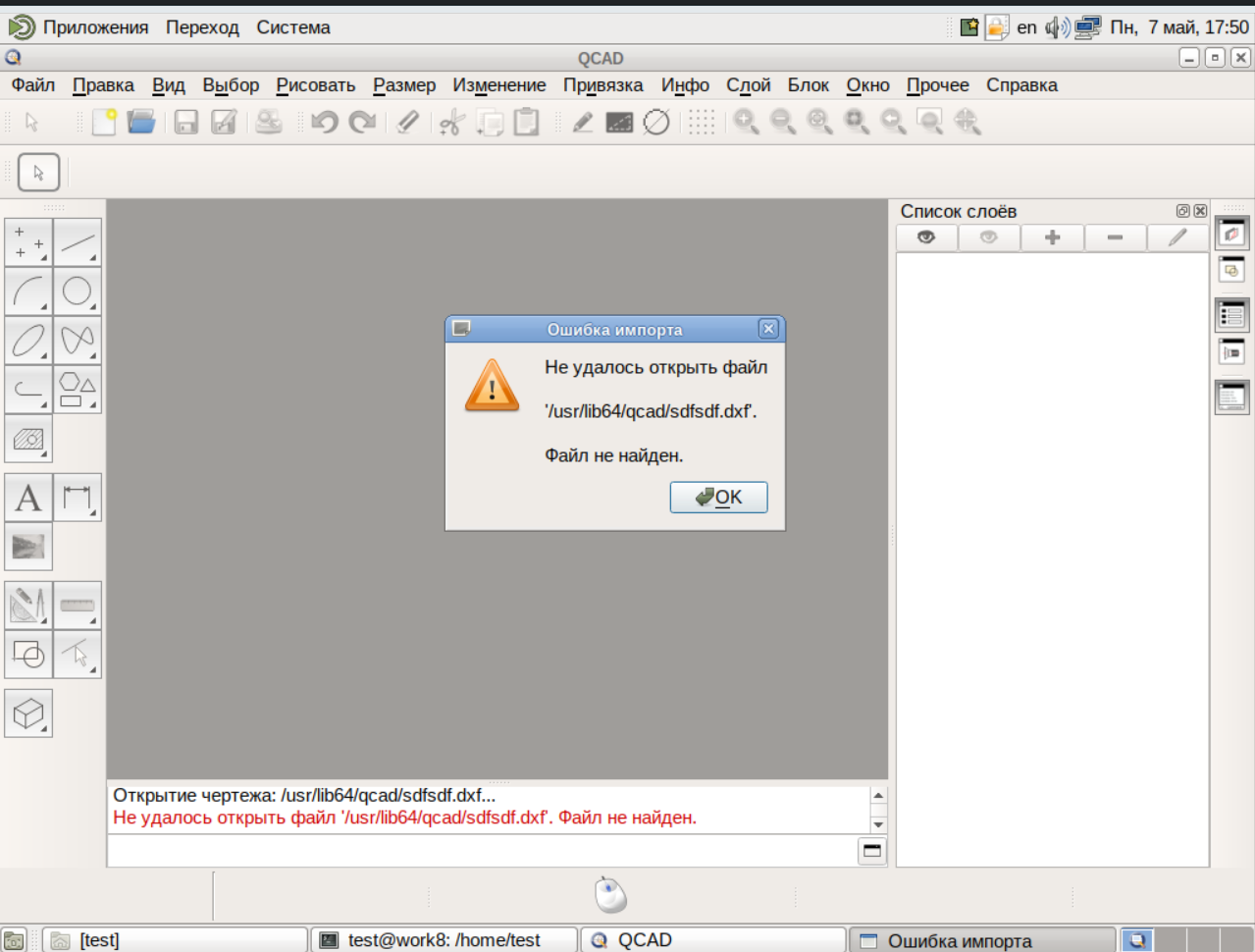Add a new layer with plus button
The width and height of the screenshot is (1255, 952).
1052,238
